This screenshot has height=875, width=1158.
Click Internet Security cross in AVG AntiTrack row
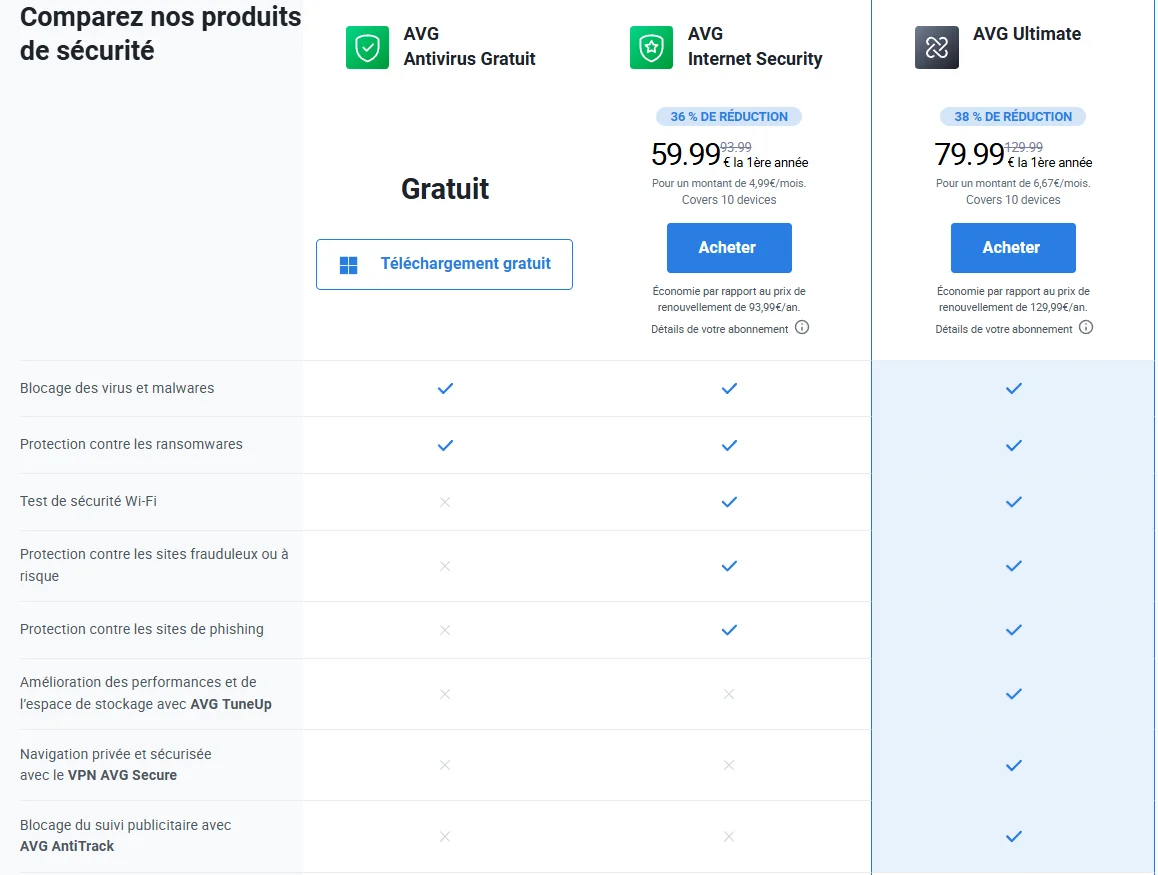tap(729, 837)
